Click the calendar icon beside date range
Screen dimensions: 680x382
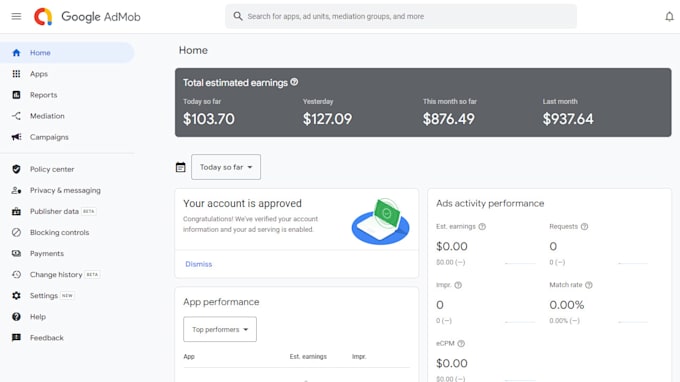(180, 167)
